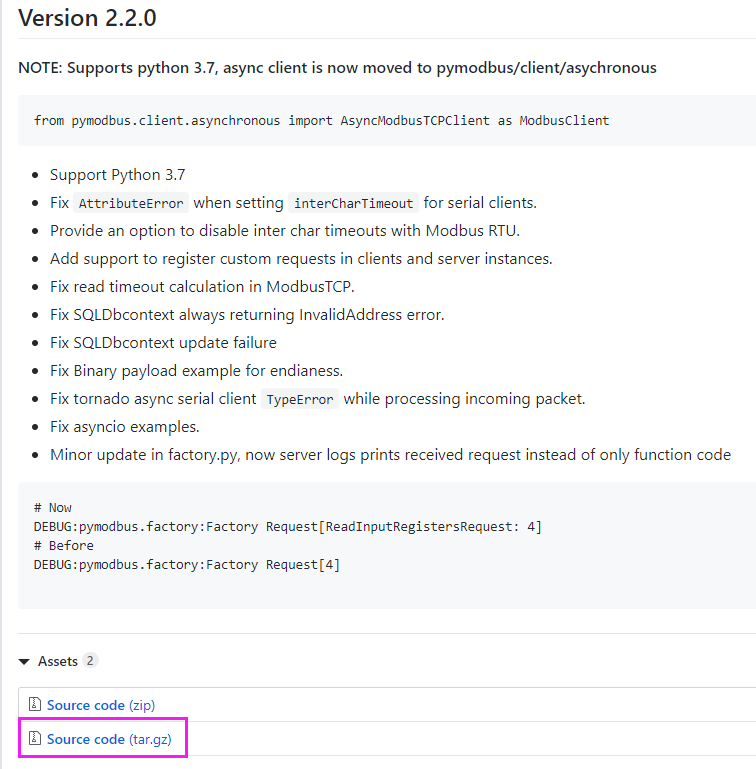Click the AttributeError inline code tag
Screen dimensions: 756x769
(131, 203)
